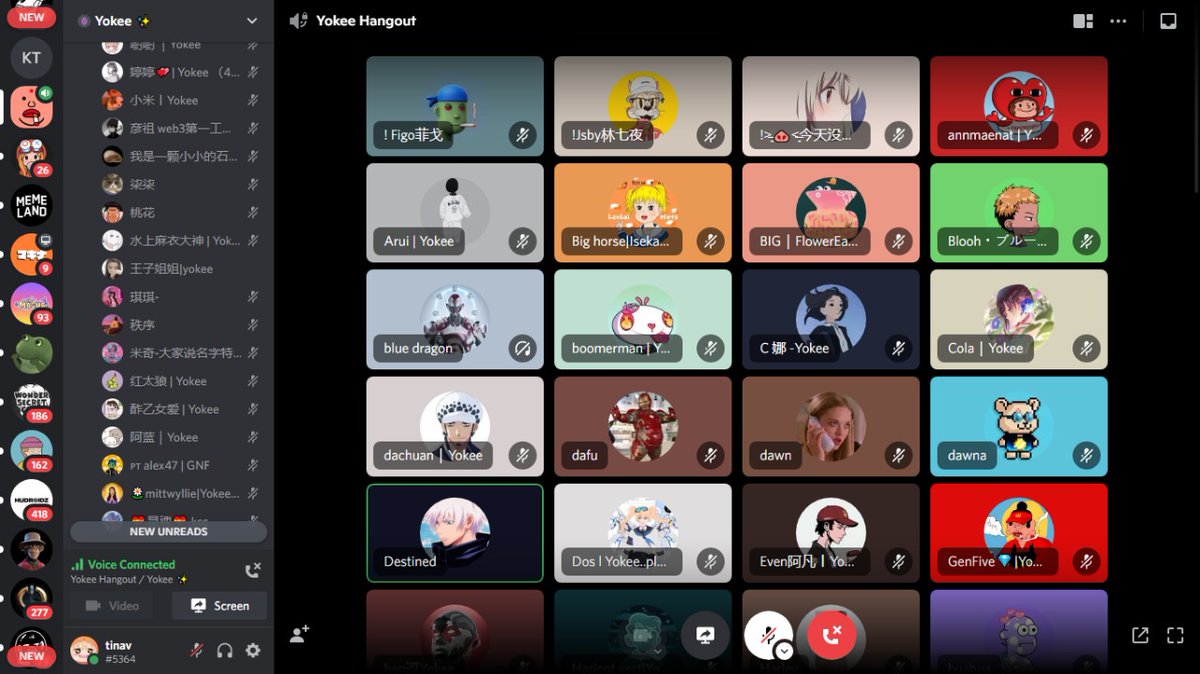Select the Blooh video tile
Image resolution: width=1200 pixels, height=674 pixels.
(1019, 213)
